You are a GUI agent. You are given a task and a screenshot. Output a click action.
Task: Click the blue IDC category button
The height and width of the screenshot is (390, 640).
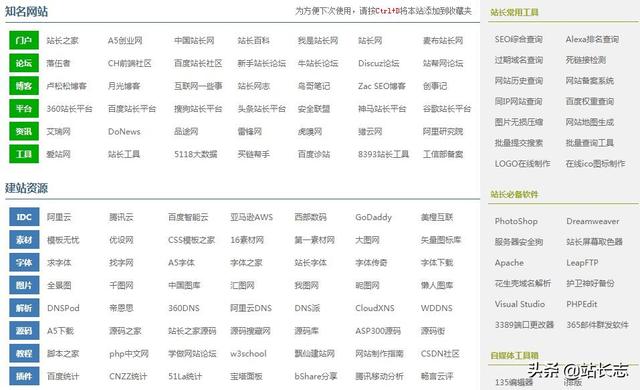pos(24,217)
